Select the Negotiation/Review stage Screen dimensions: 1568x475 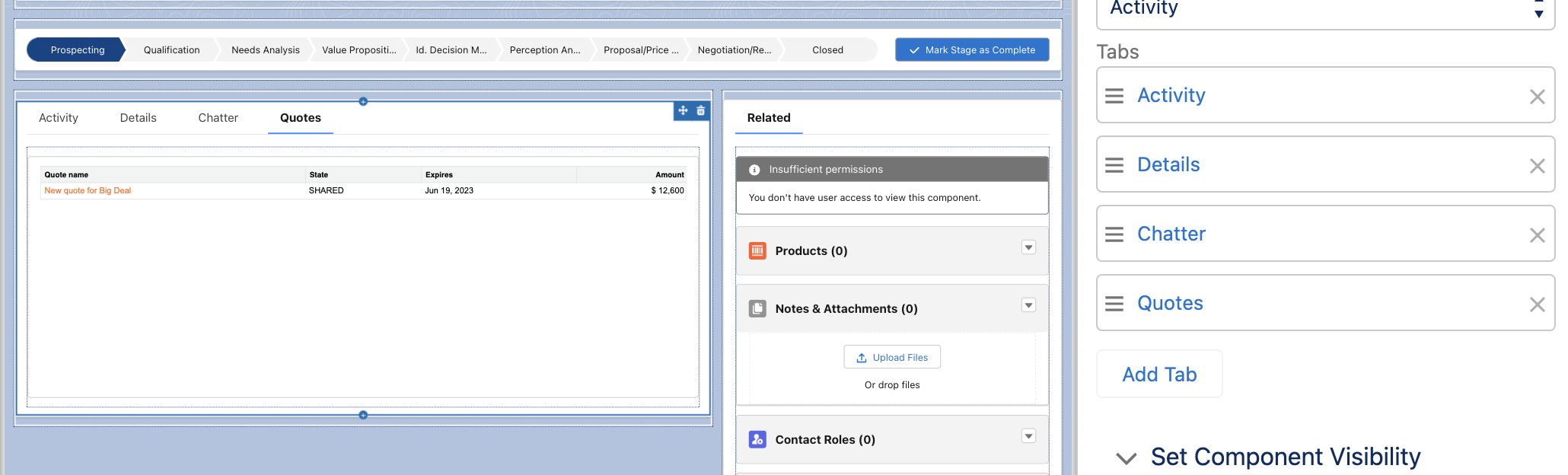pos(735,50)
